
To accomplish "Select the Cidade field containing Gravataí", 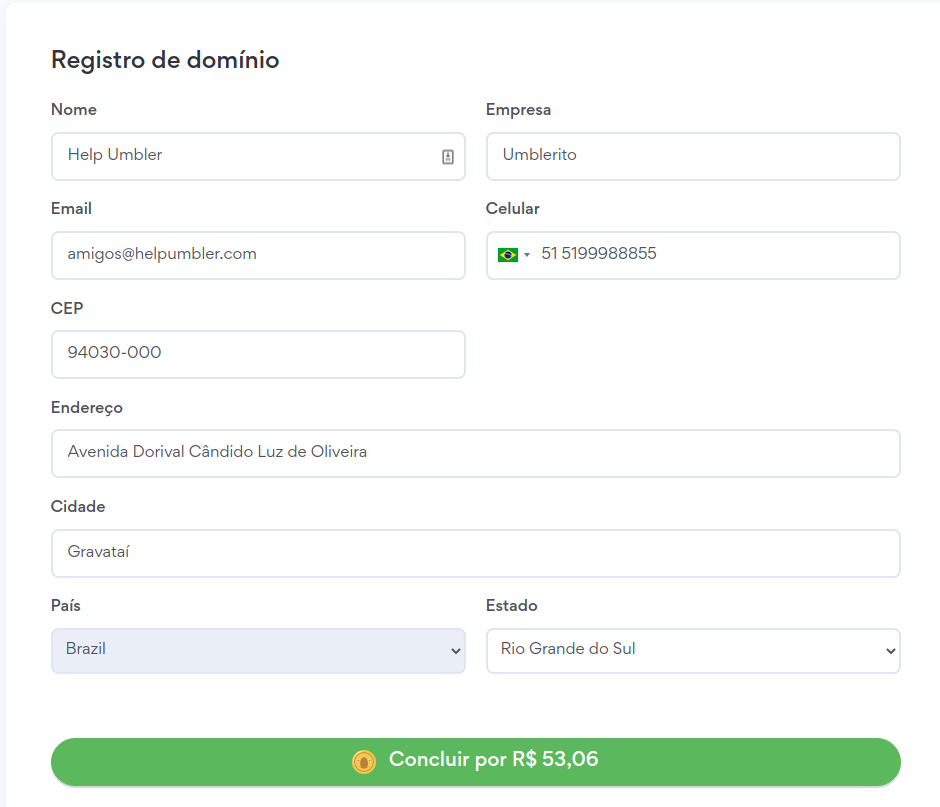I will [475, 552].
